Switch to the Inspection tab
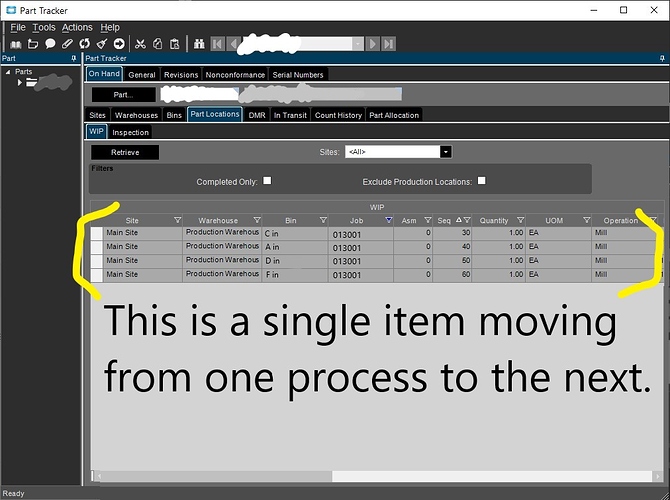This screenshot has width=670, height=500. pyautogui.click(x=130, y=132)
